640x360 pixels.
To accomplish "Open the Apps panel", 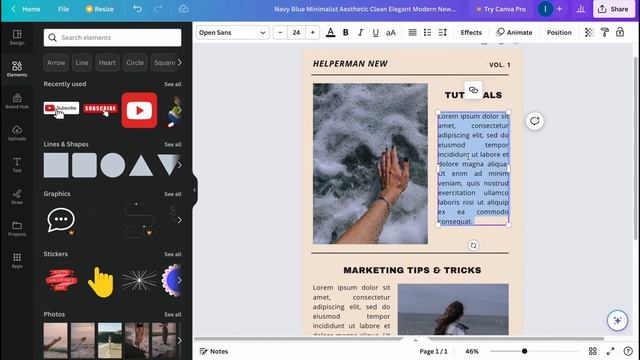I will [17, 260].
